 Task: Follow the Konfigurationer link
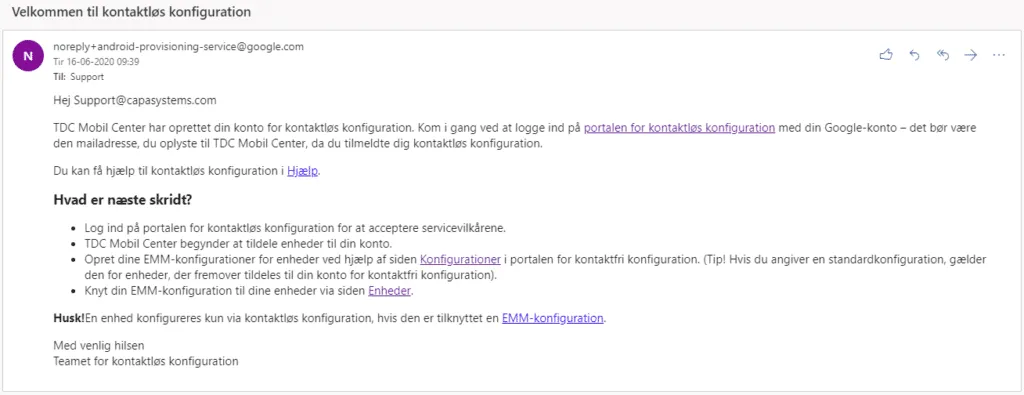click(x=460, y=260)
